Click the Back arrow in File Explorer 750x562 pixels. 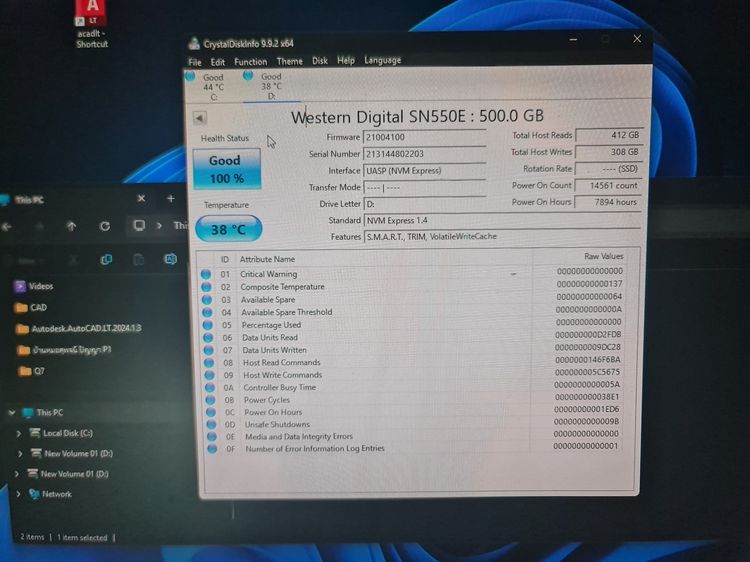click(7, 226)
